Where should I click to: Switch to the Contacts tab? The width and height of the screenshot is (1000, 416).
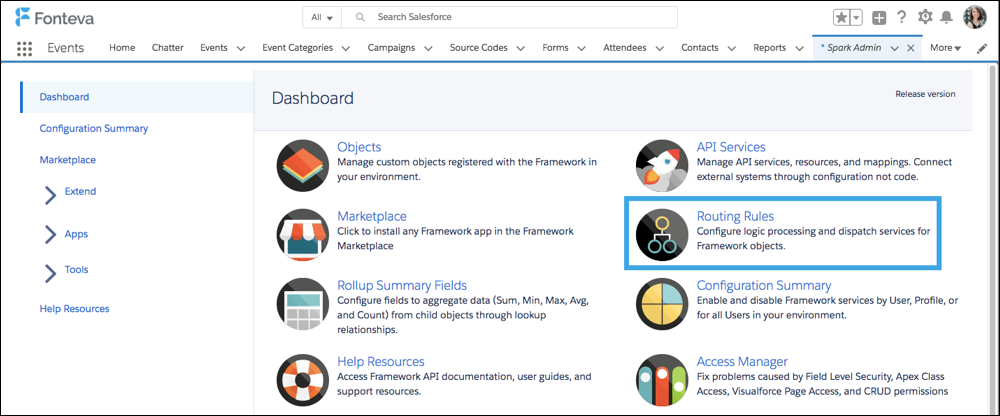[700, 48]
